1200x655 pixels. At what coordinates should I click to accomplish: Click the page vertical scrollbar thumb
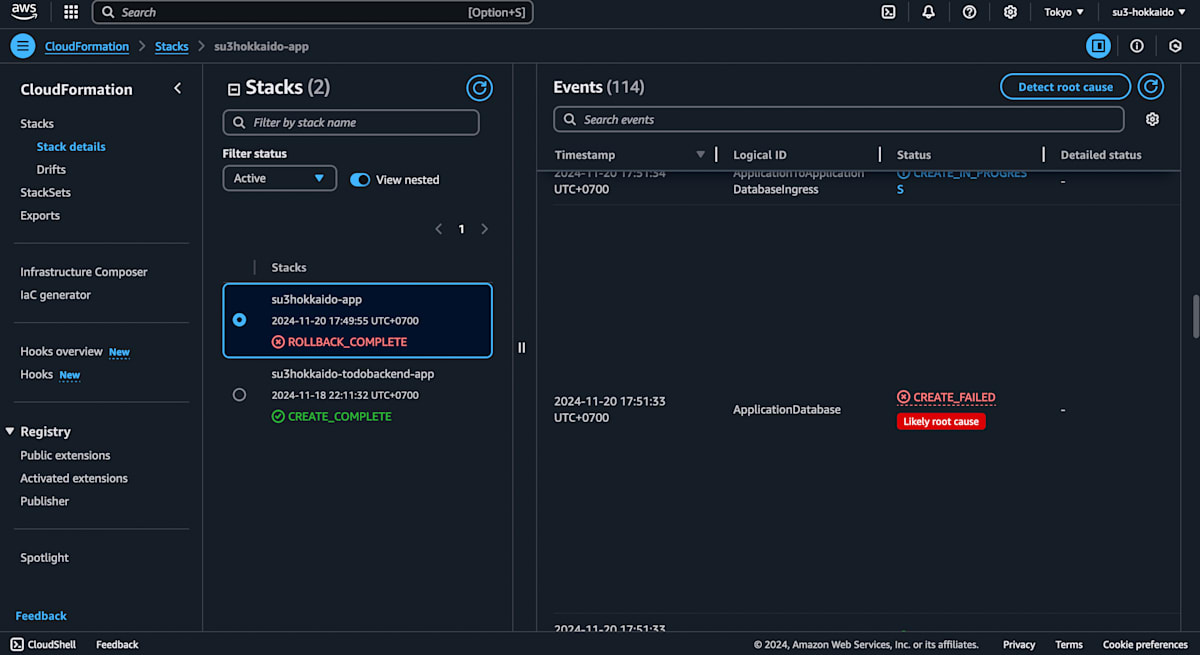[x=1195, y=317]
